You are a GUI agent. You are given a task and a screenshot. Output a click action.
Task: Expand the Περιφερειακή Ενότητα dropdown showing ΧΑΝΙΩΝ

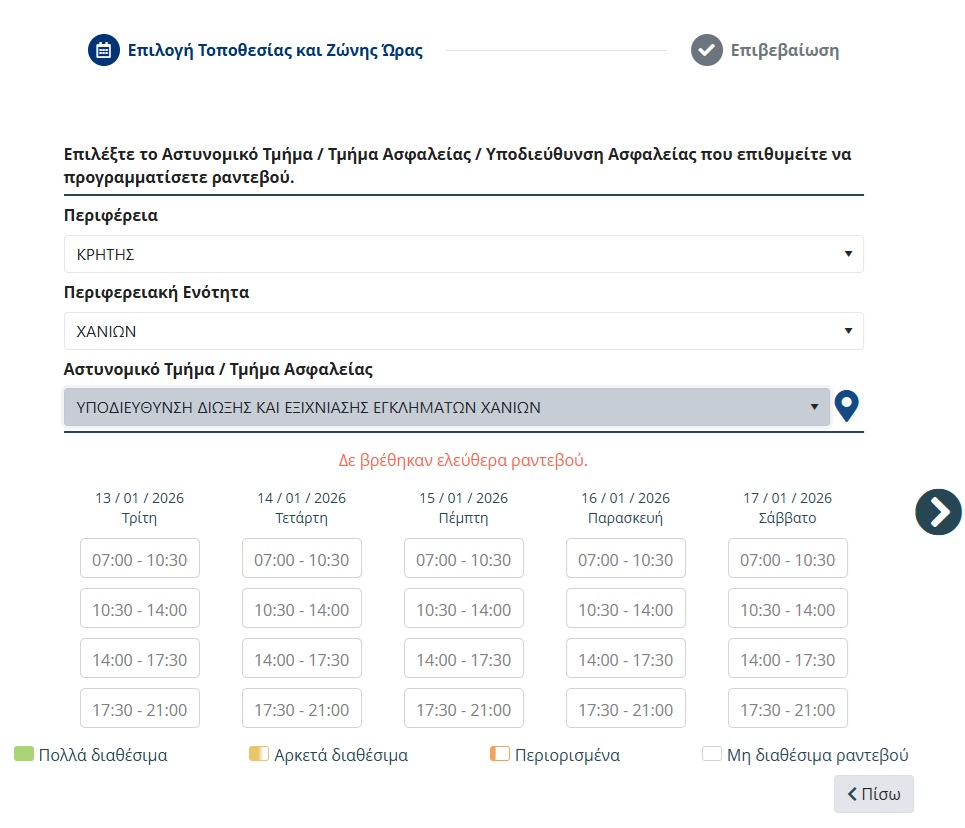(463, 331)
